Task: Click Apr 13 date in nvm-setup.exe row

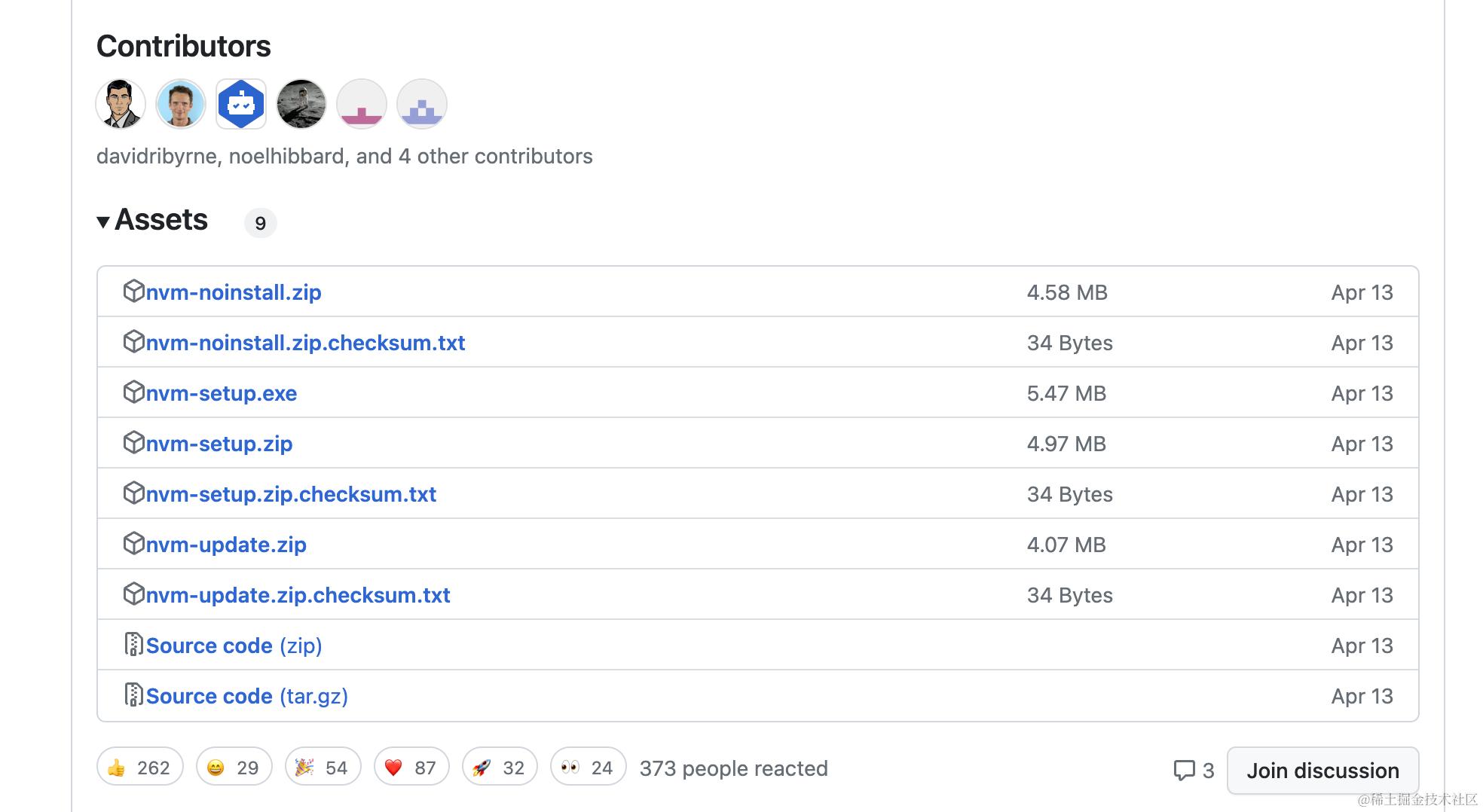Action: pos(1362,393)
